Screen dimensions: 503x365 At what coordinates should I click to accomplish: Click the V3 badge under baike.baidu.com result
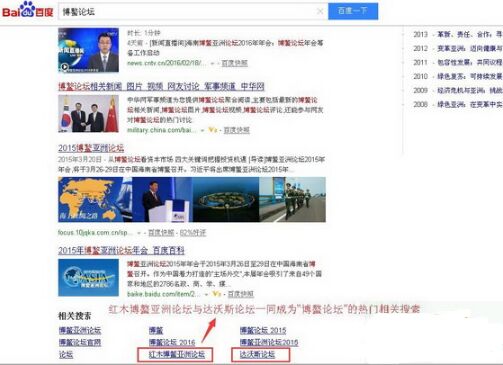[217, 294]
